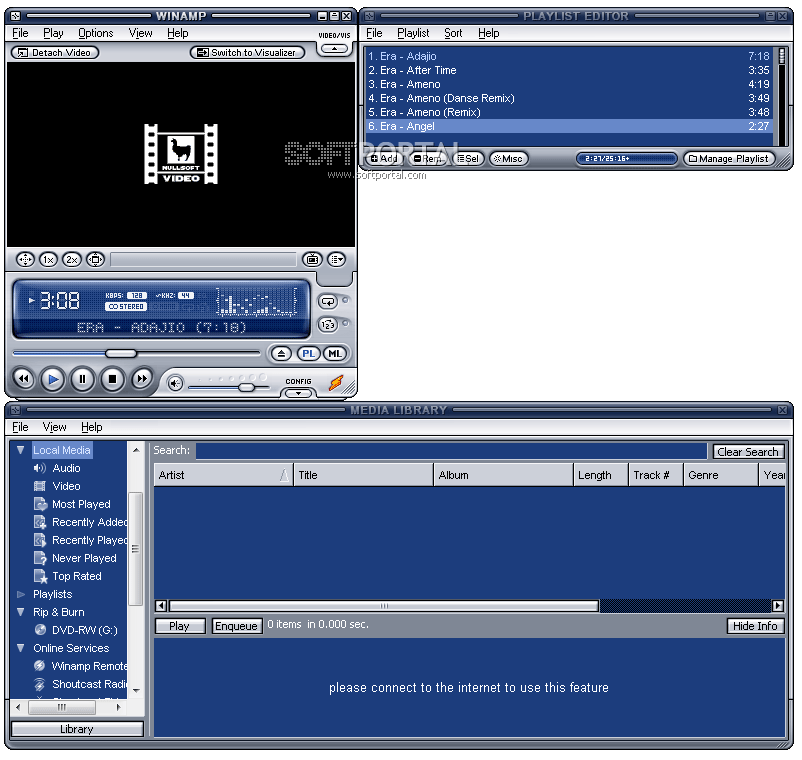The height and width of the screenshot is (760, 802).
Task: Expand the Playlists tree node
Action: coord(21,594)
